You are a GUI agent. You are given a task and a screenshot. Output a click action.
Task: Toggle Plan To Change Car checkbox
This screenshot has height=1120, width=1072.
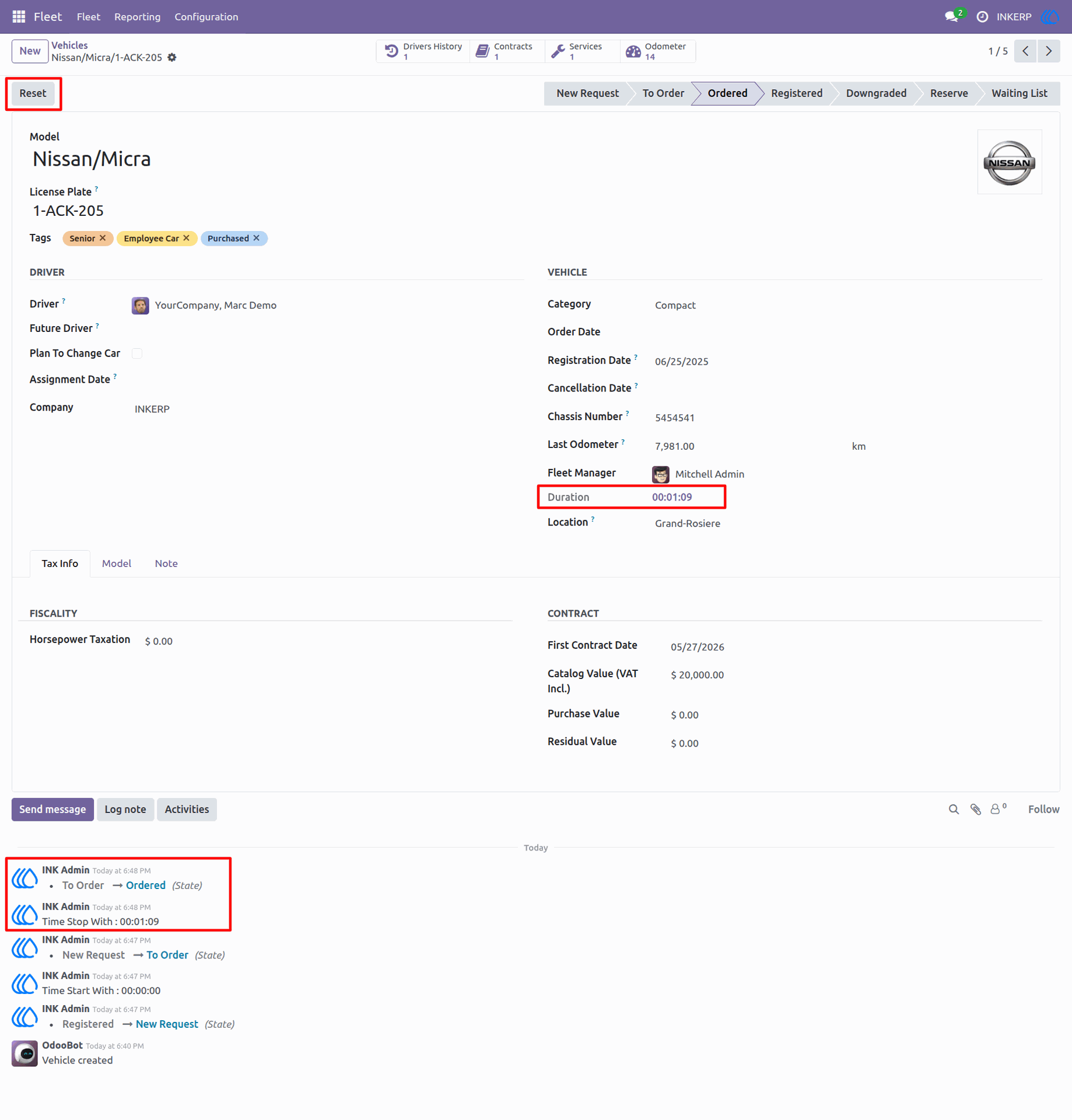point(137,353)
